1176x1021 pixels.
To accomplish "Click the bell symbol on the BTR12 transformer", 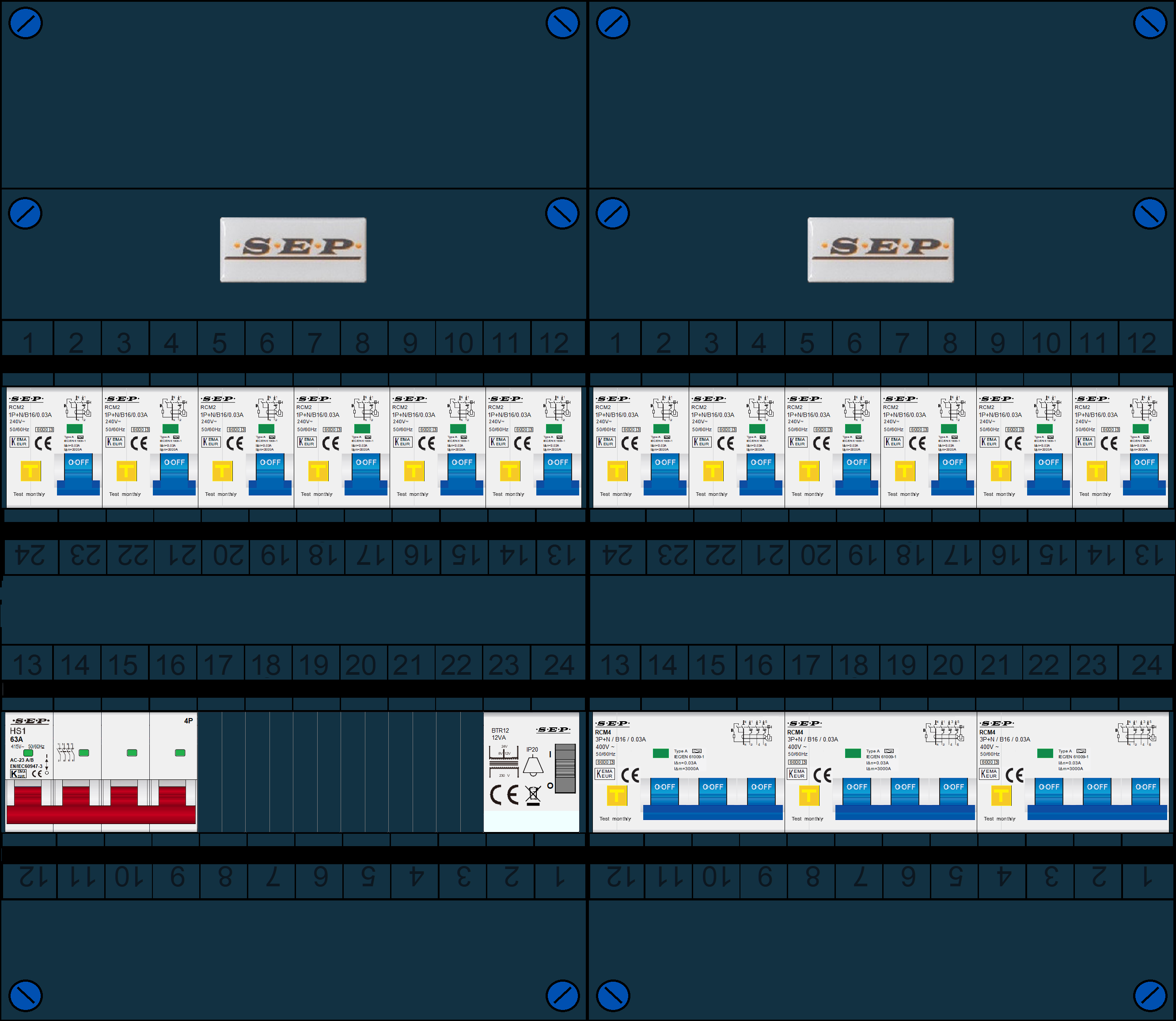I will [x=533, y=765].
